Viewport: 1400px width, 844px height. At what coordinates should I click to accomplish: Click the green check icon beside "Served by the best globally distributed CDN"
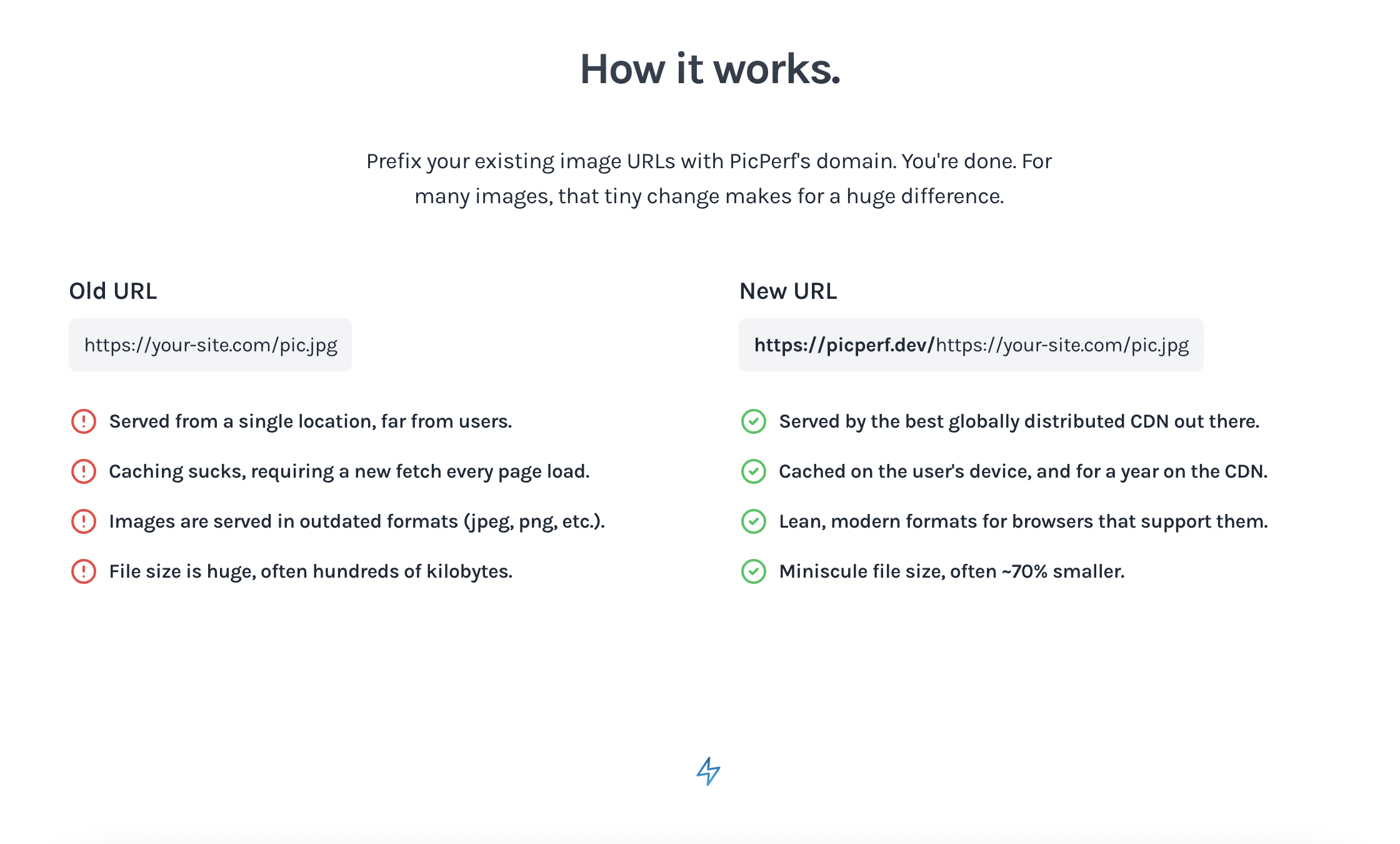click(x=754, y=421)
